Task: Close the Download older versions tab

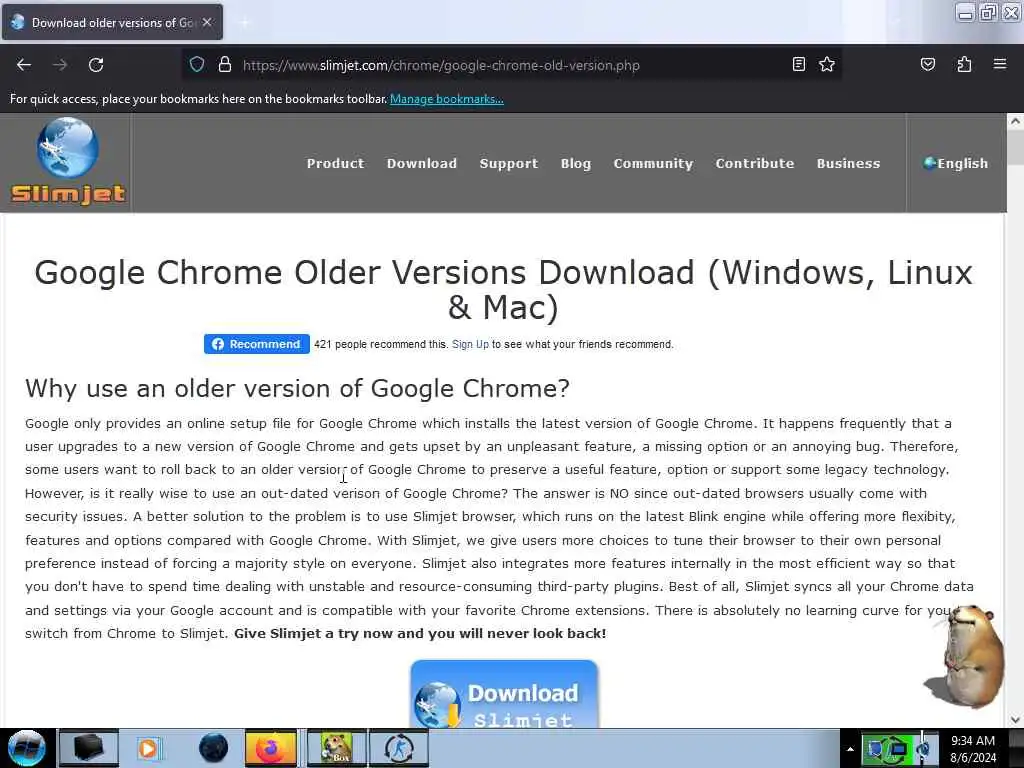Action: (x=207, y=22)
